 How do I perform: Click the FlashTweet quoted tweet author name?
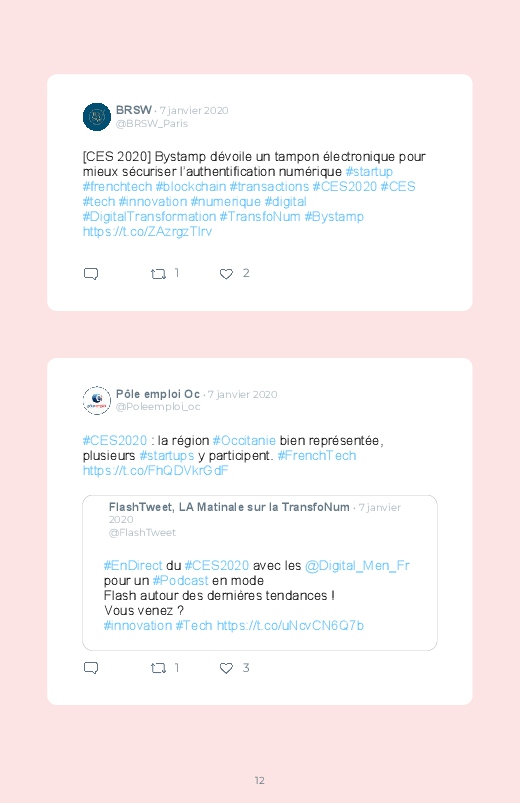coord(229,507)
